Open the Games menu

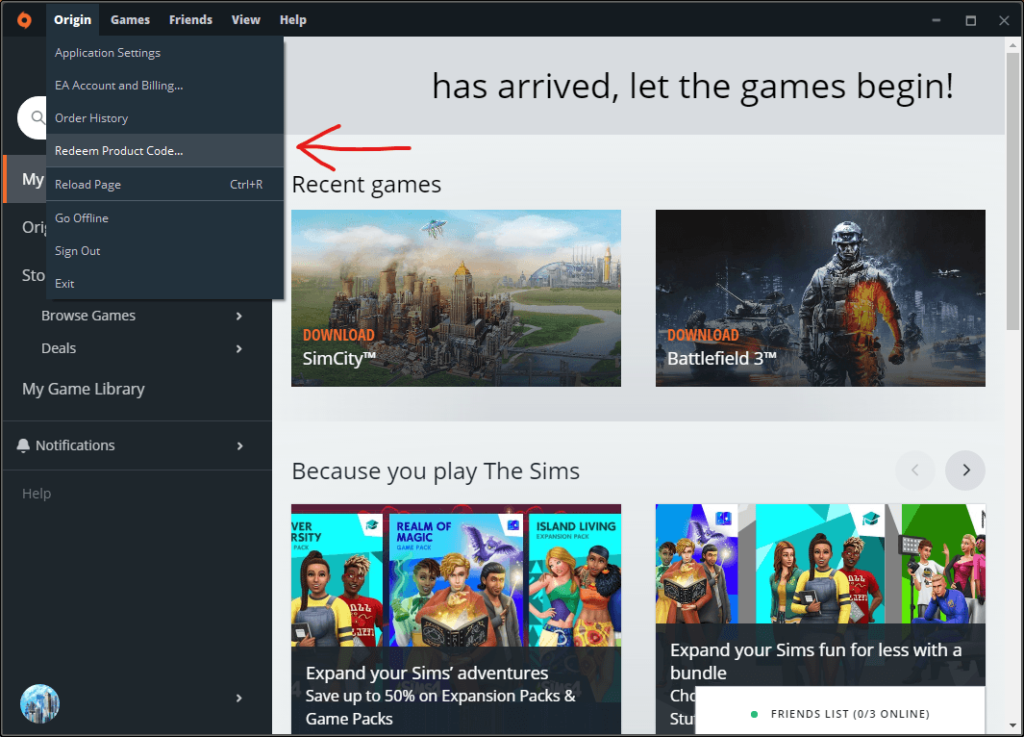[x=130, y=20]
